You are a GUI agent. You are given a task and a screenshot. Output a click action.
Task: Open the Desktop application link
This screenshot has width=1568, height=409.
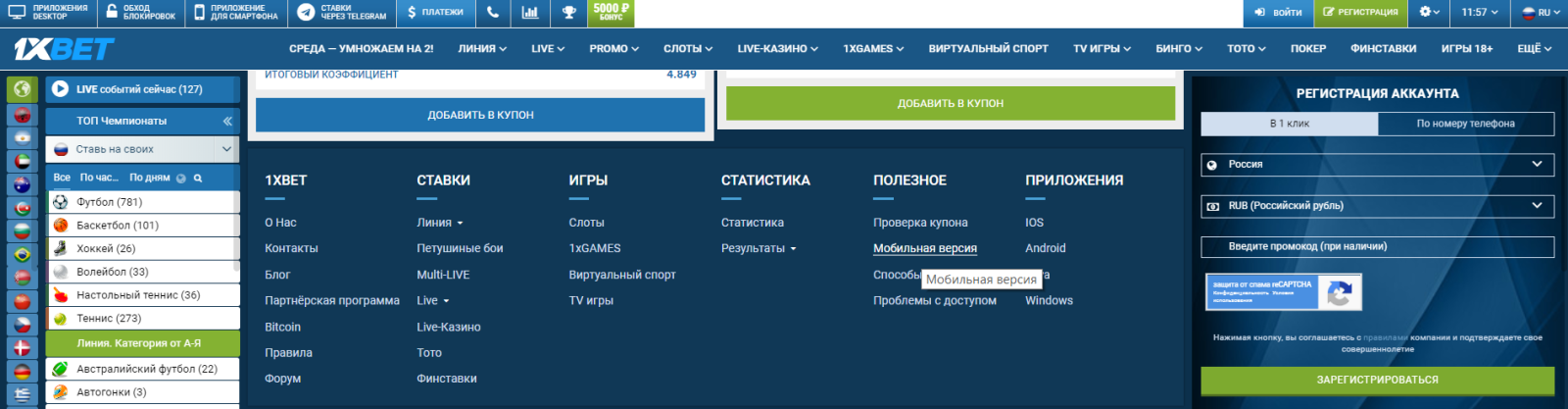point(48,12)
